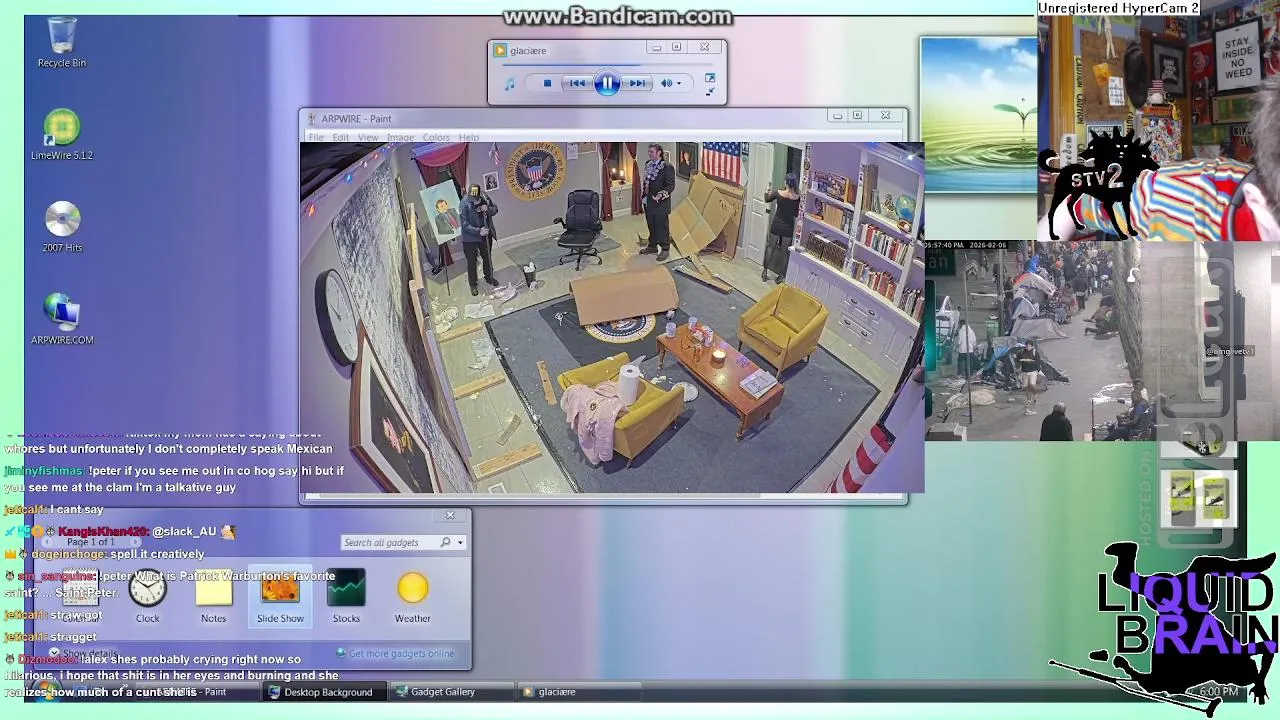The height and width of the screenshot is (720, 1280).
Task: Skip to next track in media player
Action: point(637,83)
